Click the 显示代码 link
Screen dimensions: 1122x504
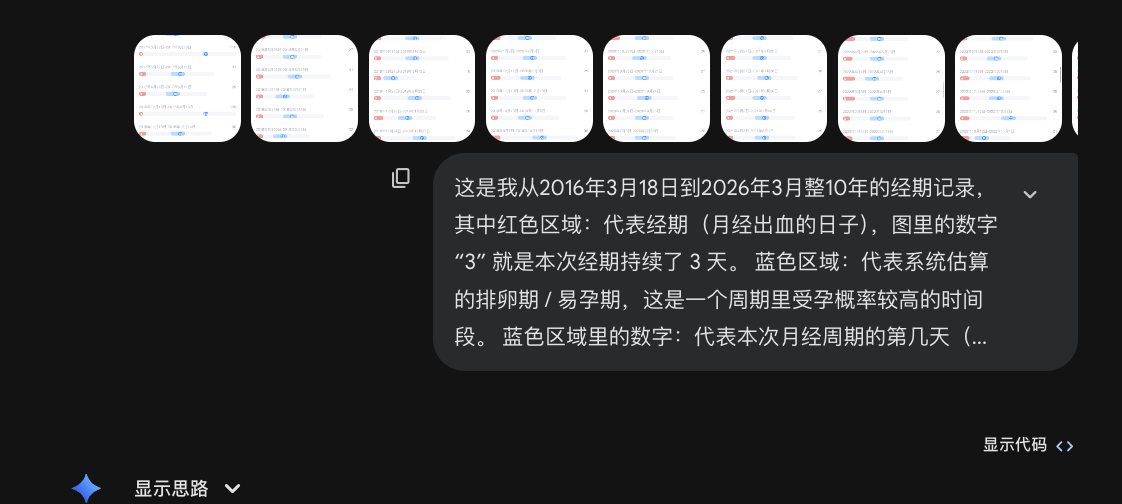(x=1015, y=445)
